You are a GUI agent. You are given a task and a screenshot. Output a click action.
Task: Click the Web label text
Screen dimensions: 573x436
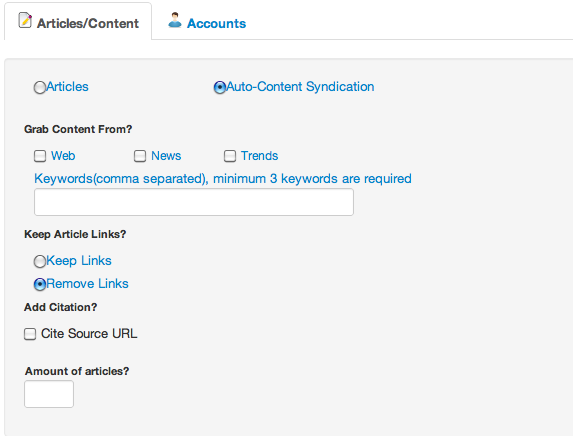[63, 156]
